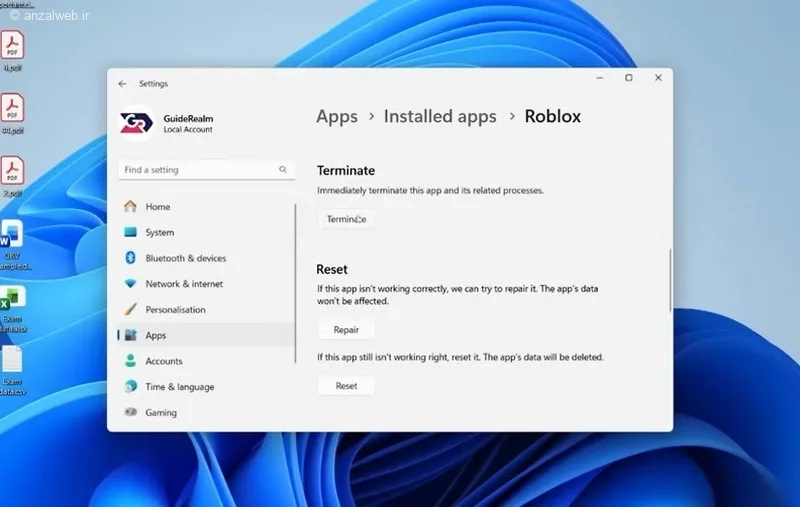Open Network & internet page
The image size is (800, 507).
tap(206, 284)
